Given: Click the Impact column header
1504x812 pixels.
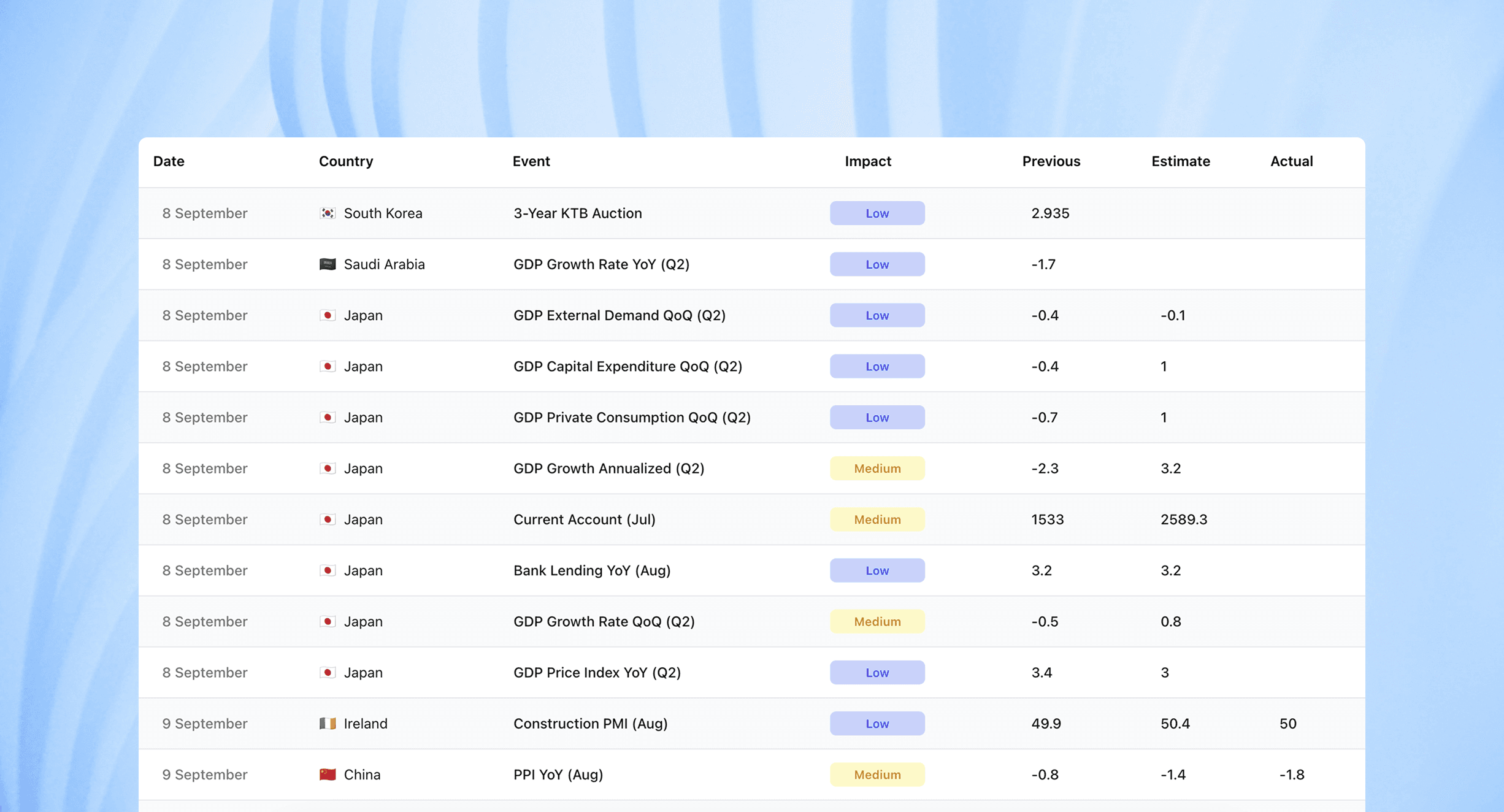Looking at the screenshot, I should tap(867, 161).
